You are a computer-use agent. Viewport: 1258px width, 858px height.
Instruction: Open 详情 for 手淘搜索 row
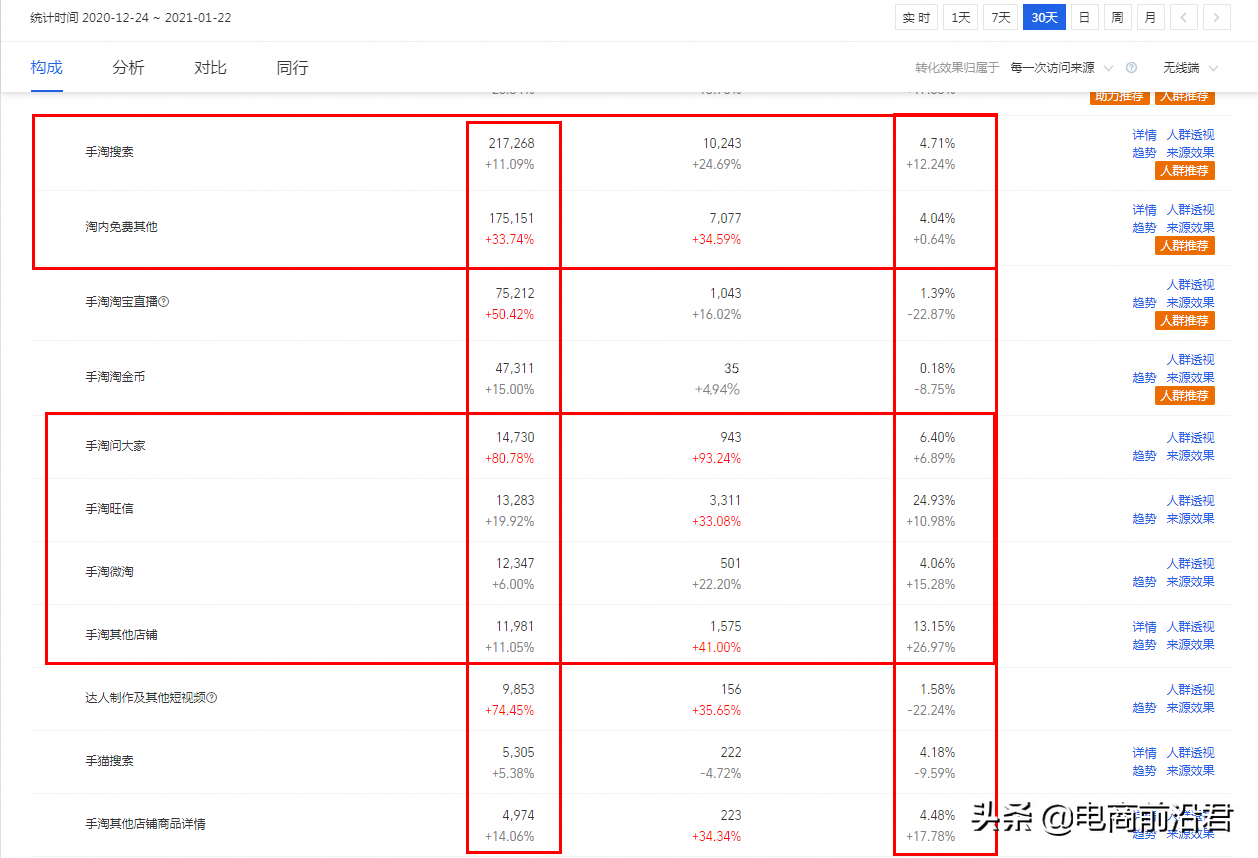(1144, 135)
